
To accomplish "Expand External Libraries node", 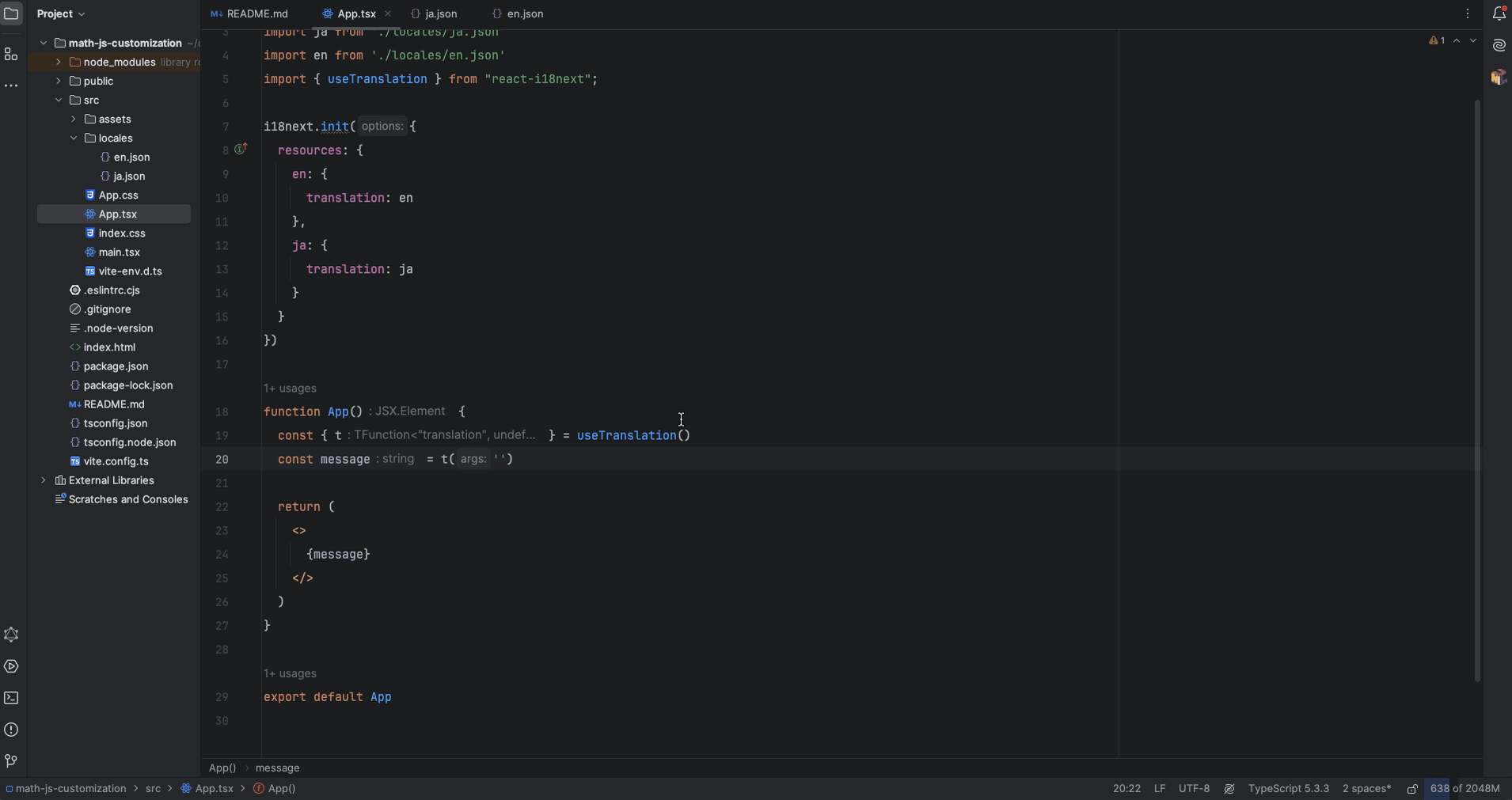I will 44,480.
